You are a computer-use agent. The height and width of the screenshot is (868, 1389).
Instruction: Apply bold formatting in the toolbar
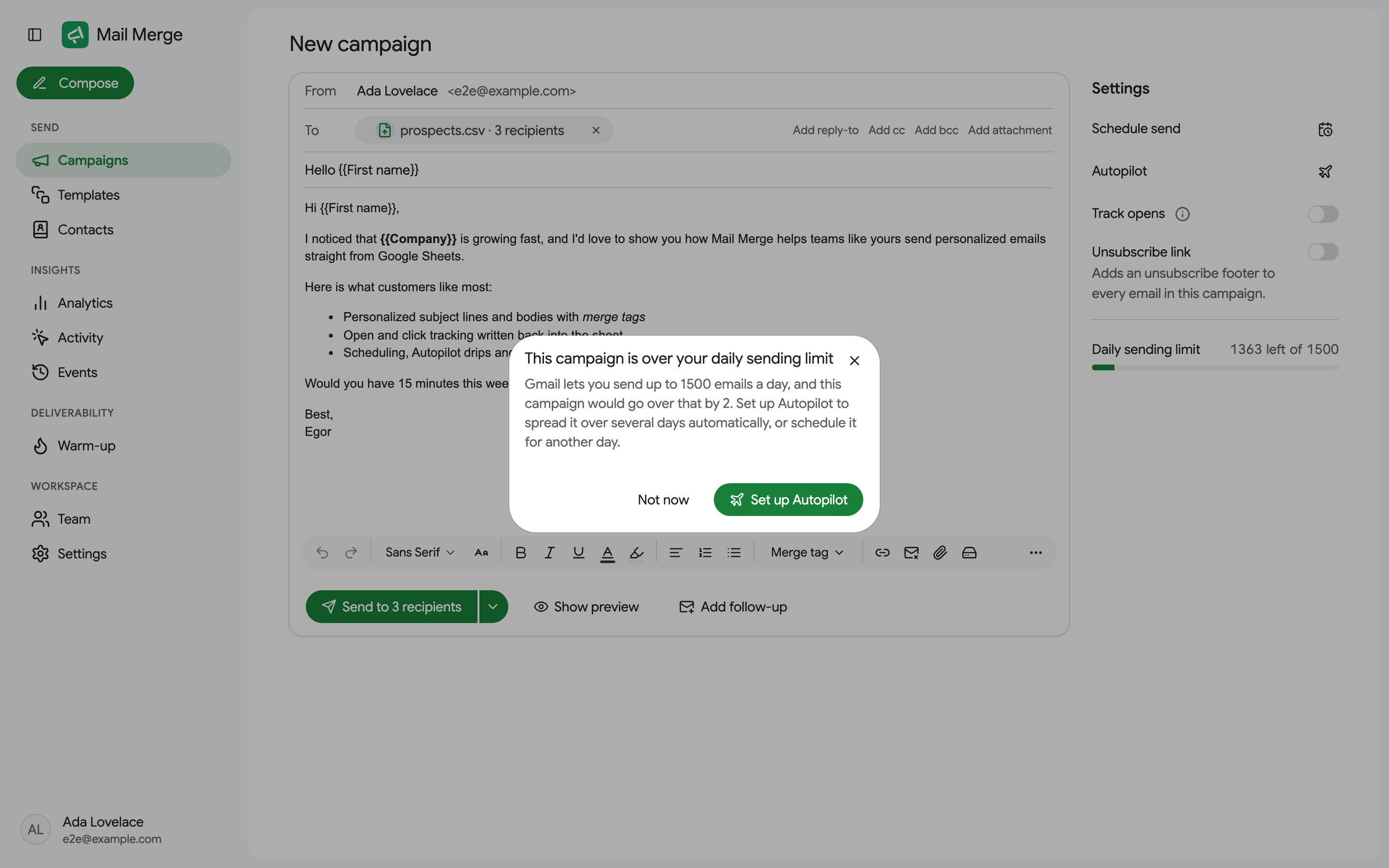pyautogui.click(x=520, y=552)
